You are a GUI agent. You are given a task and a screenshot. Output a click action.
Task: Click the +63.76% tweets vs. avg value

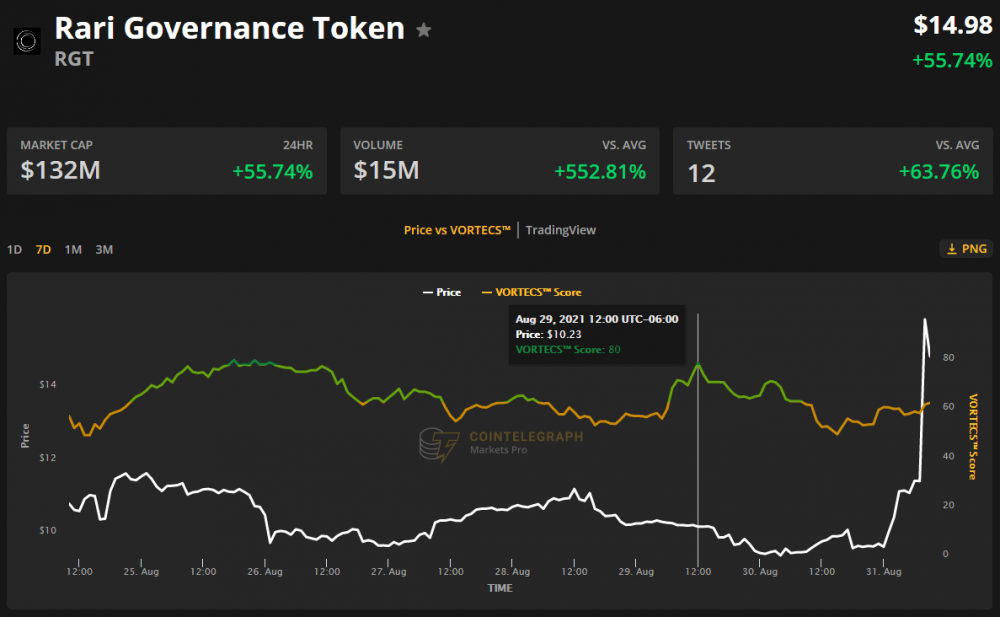pos(939,172)
